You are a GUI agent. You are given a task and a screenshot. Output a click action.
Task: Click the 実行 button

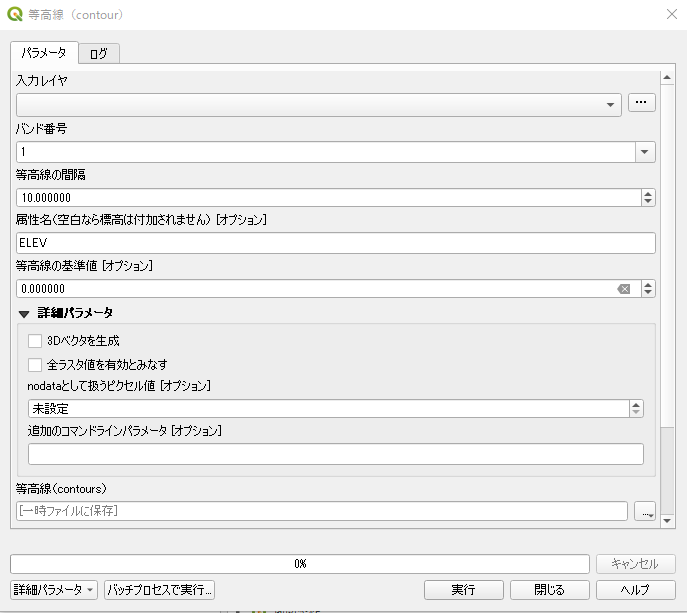pos(463,590)
